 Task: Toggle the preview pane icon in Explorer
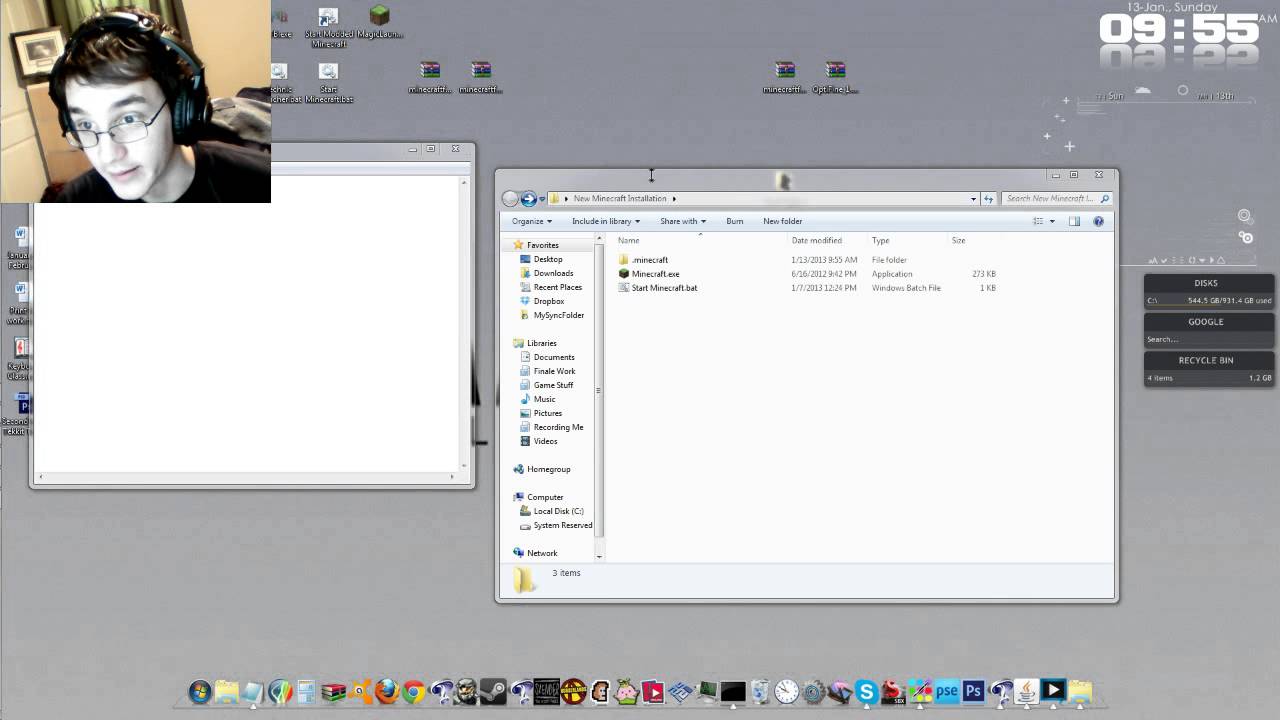(x=1074, y=221)
